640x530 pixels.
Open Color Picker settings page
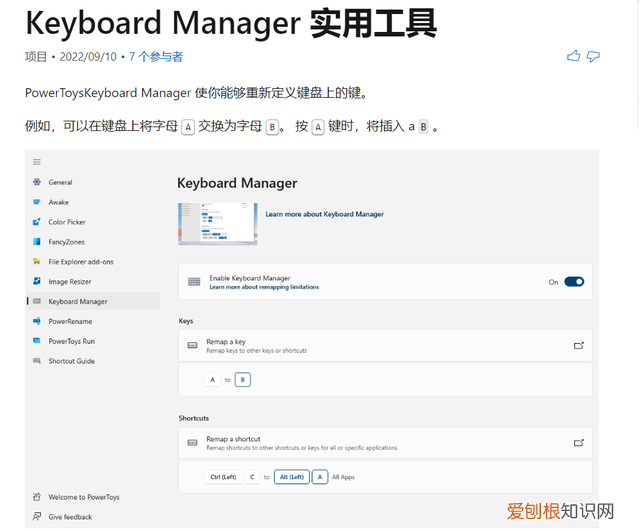(67, 222)
